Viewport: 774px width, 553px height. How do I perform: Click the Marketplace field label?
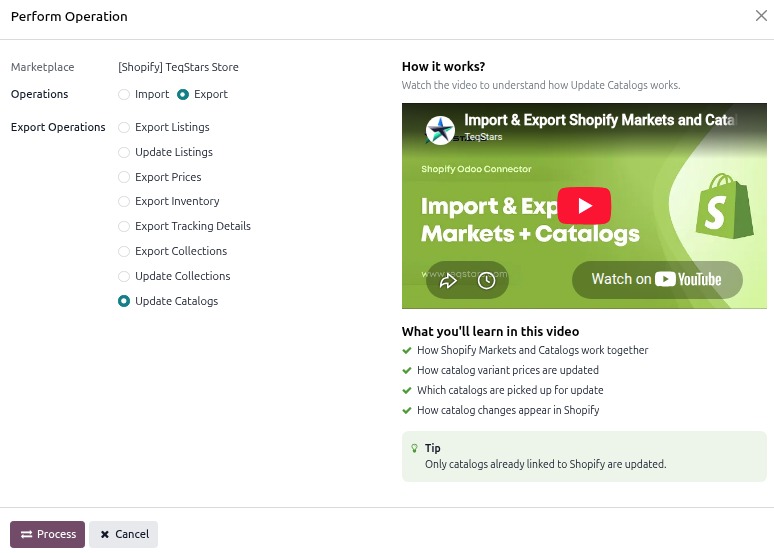(42, 67)
